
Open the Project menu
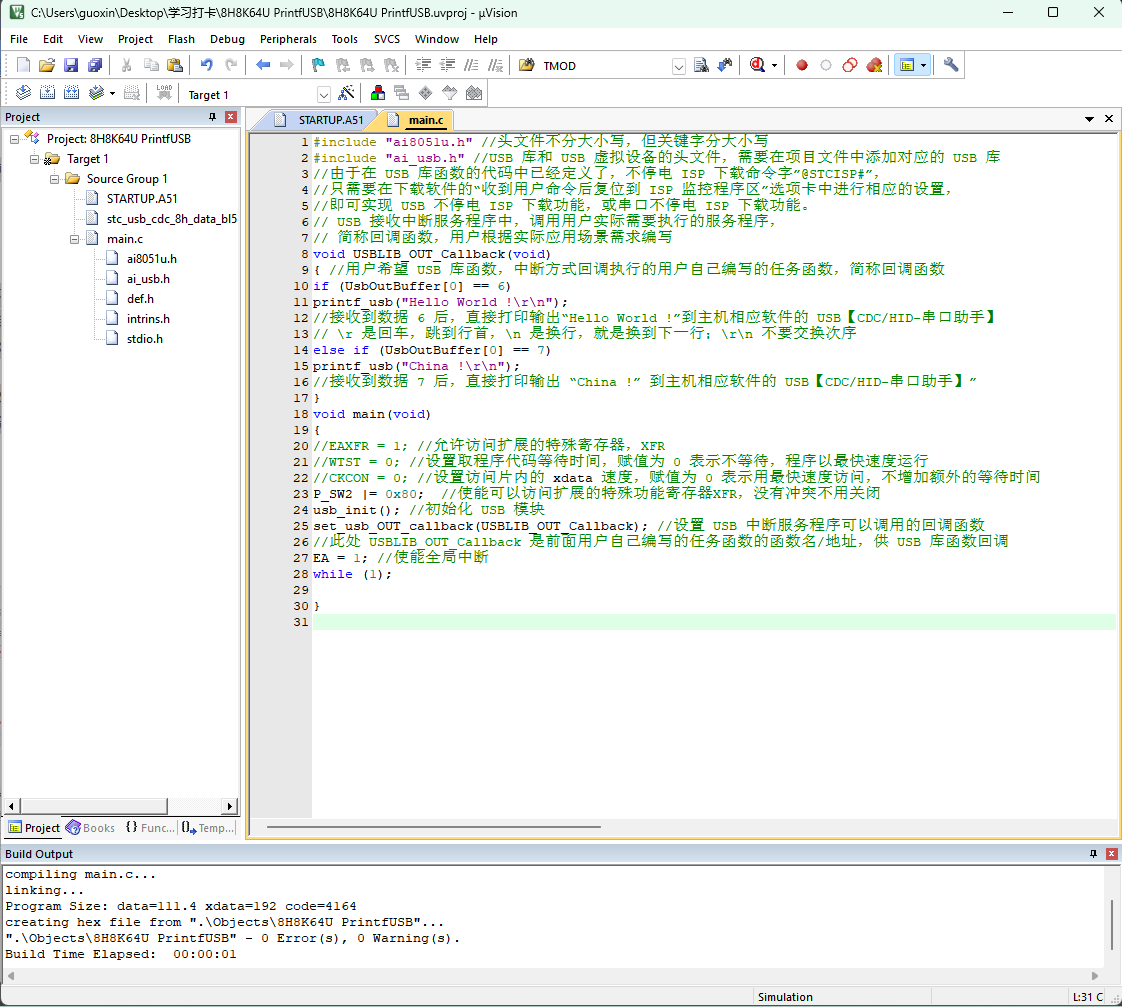click(x=135, y=39)
